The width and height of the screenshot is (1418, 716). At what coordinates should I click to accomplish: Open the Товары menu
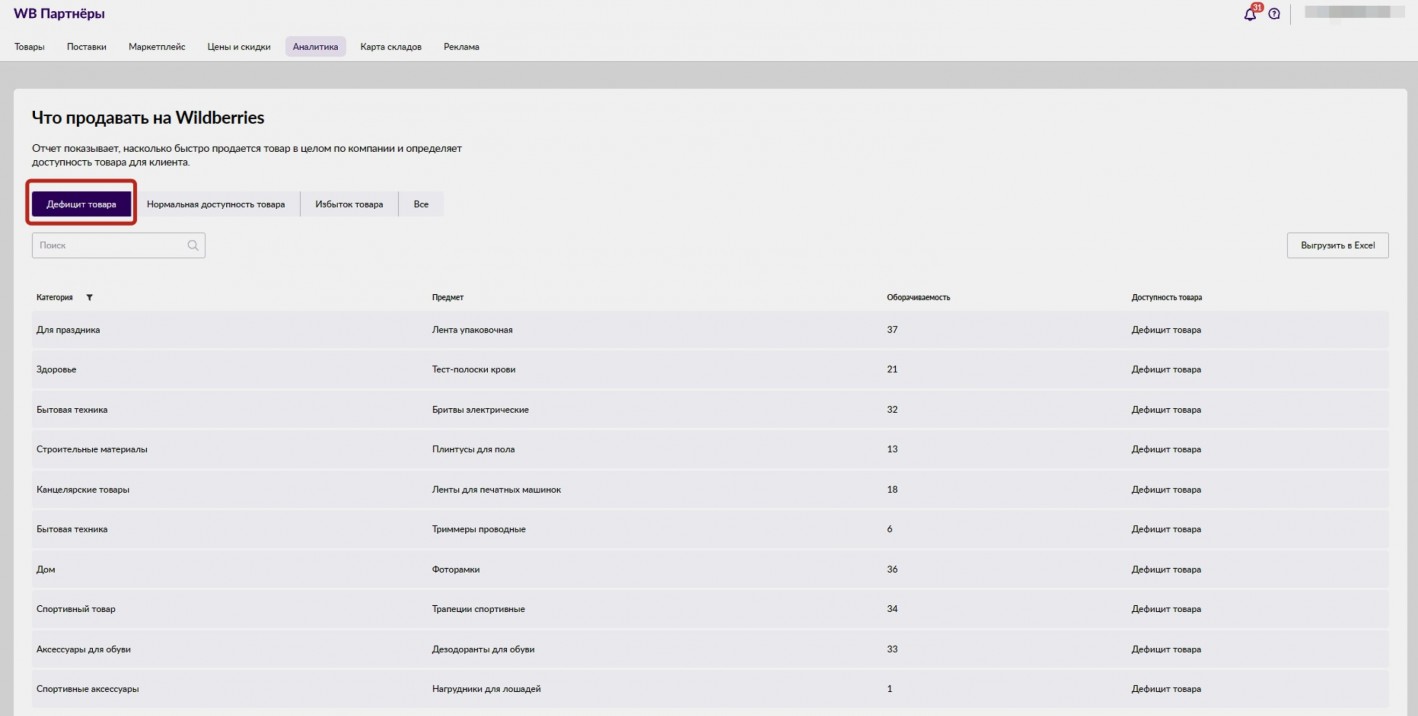pyautogui.click(x=29, y=47)
